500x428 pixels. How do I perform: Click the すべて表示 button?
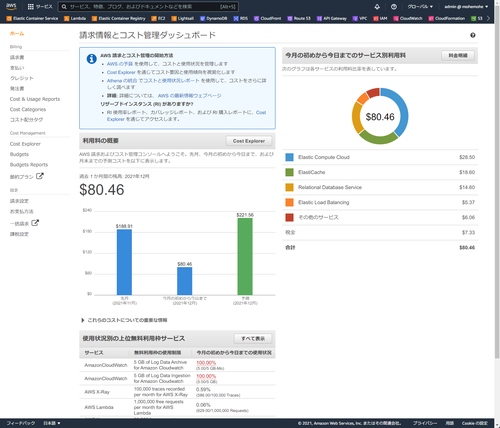(x=253, y=338)
